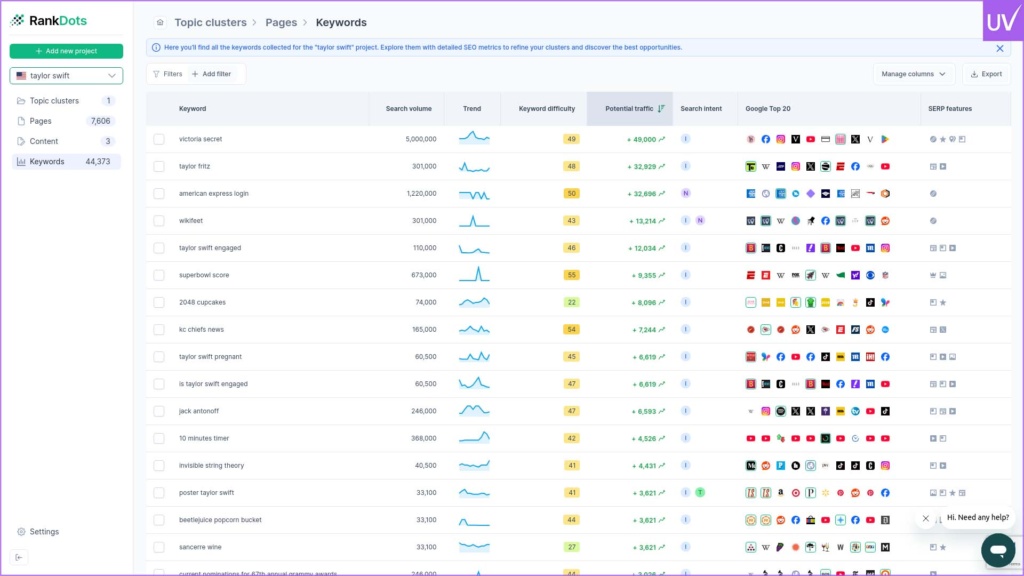Open the Pages sidebar item
Image resolution: width=1024 pixels, height=576 pixels.
pyautogui.click(x=40, y=121)
